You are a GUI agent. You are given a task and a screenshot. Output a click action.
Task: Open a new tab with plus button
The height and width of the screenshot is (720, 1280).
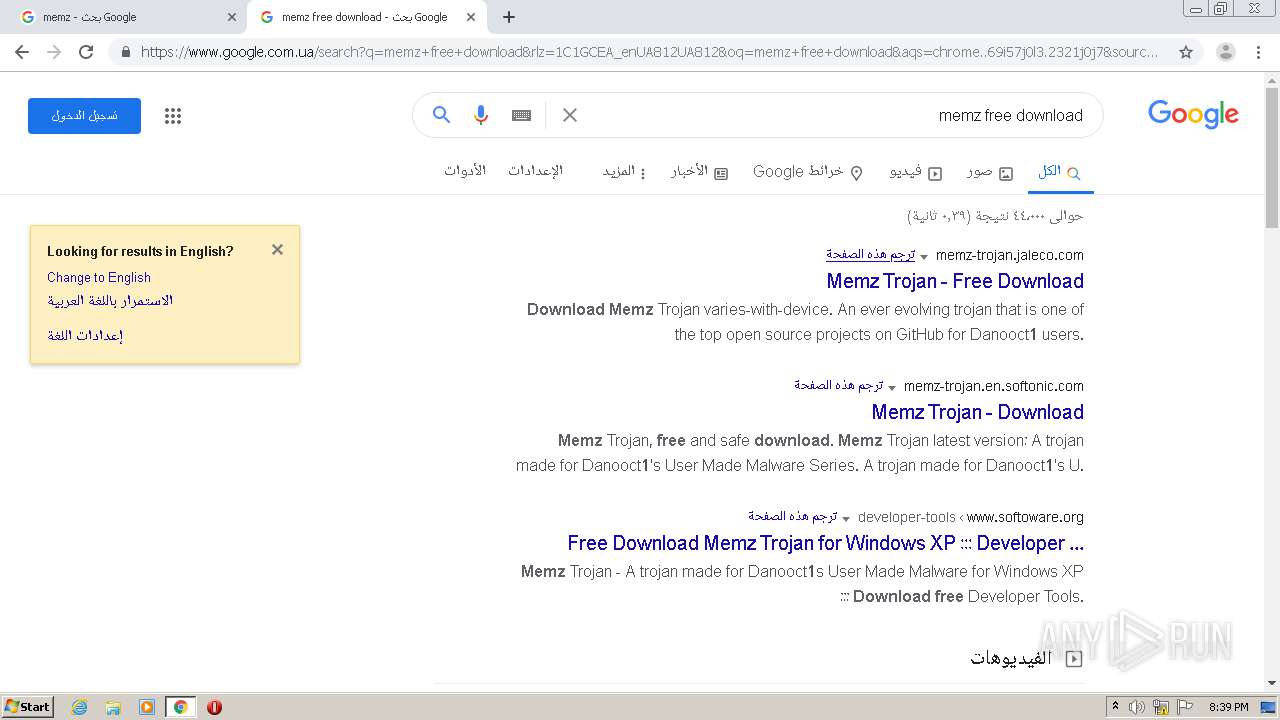pyautogui.click(x=509, y=17)
